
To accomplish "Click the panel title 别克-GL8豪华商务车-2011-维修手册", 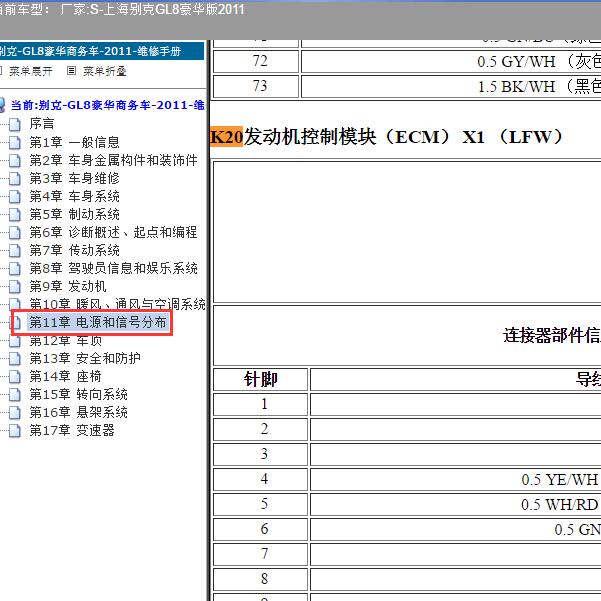I will pyautogui.click(x=90, y=51).
